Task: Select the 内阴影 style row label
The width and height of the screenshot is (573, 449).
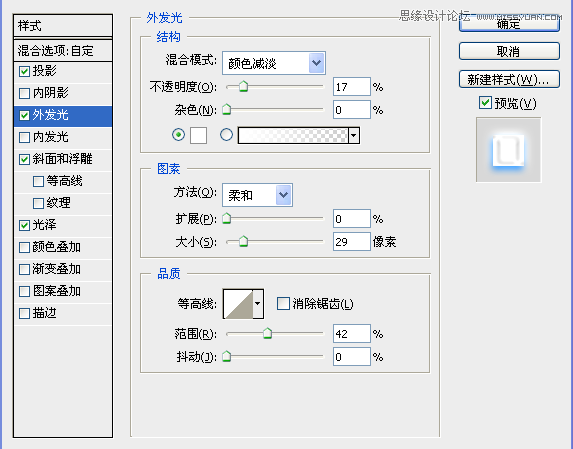Action: (x=50, y=93)
